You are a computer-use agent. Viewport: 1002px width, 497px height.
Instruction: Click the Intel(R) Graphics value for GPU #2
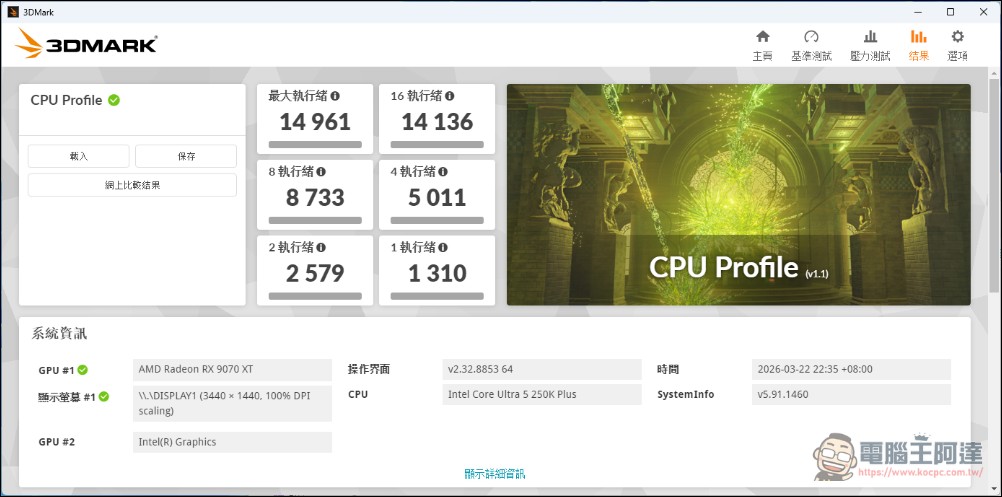233,442
